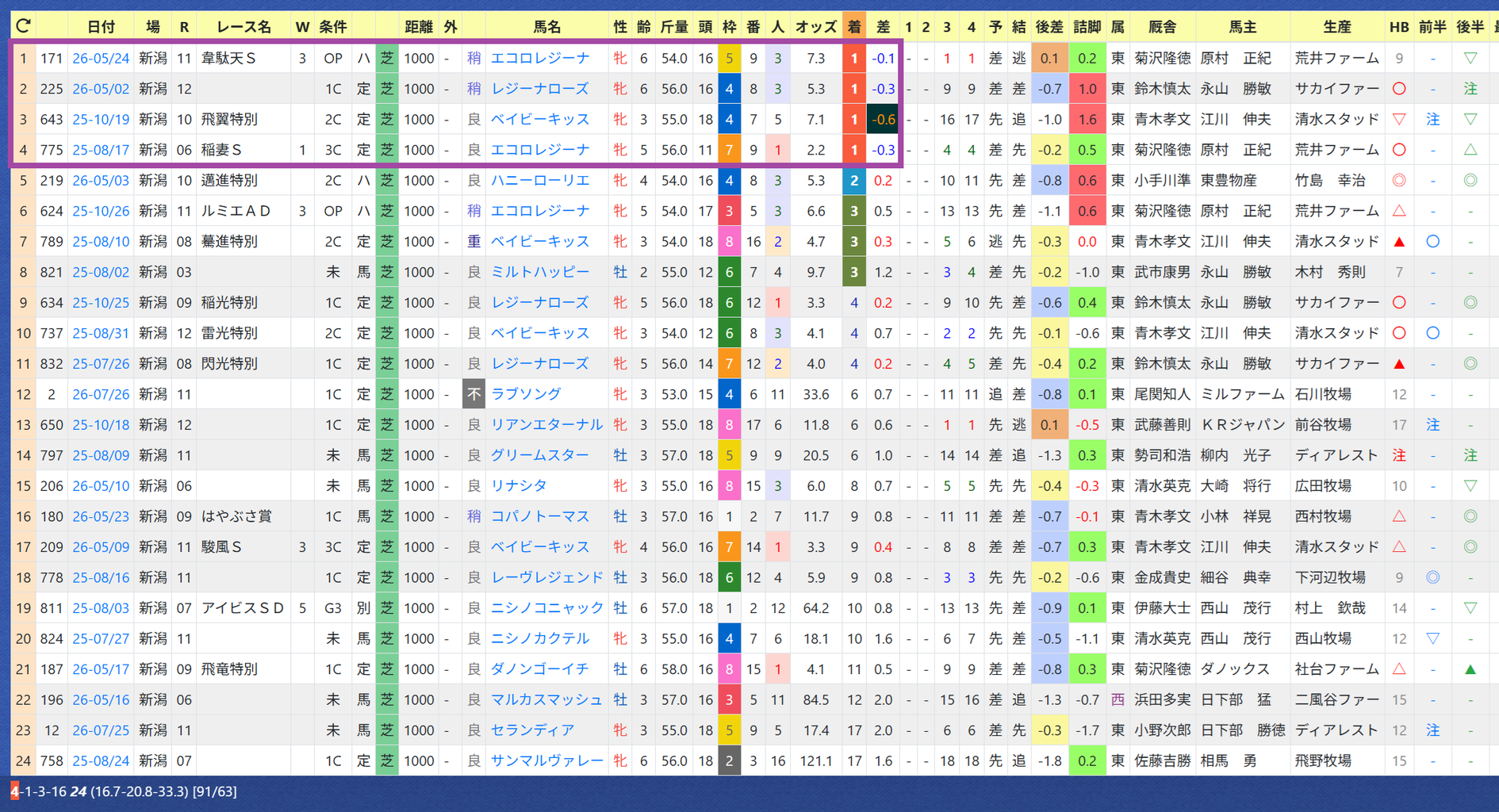The height and width of the screenshot is (812, 1499).
Task: Select race name アイビスSD
Action: pyautogui.click(x=243, y=608)
